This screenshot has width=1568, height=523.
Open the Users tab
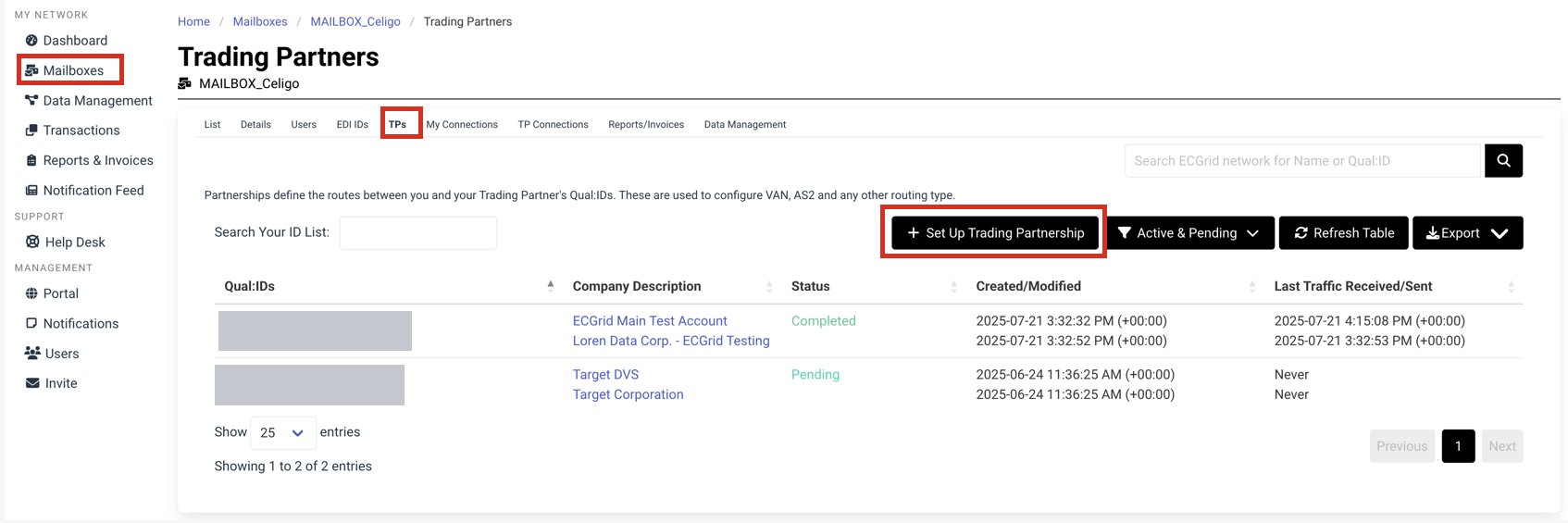(304, 124)
